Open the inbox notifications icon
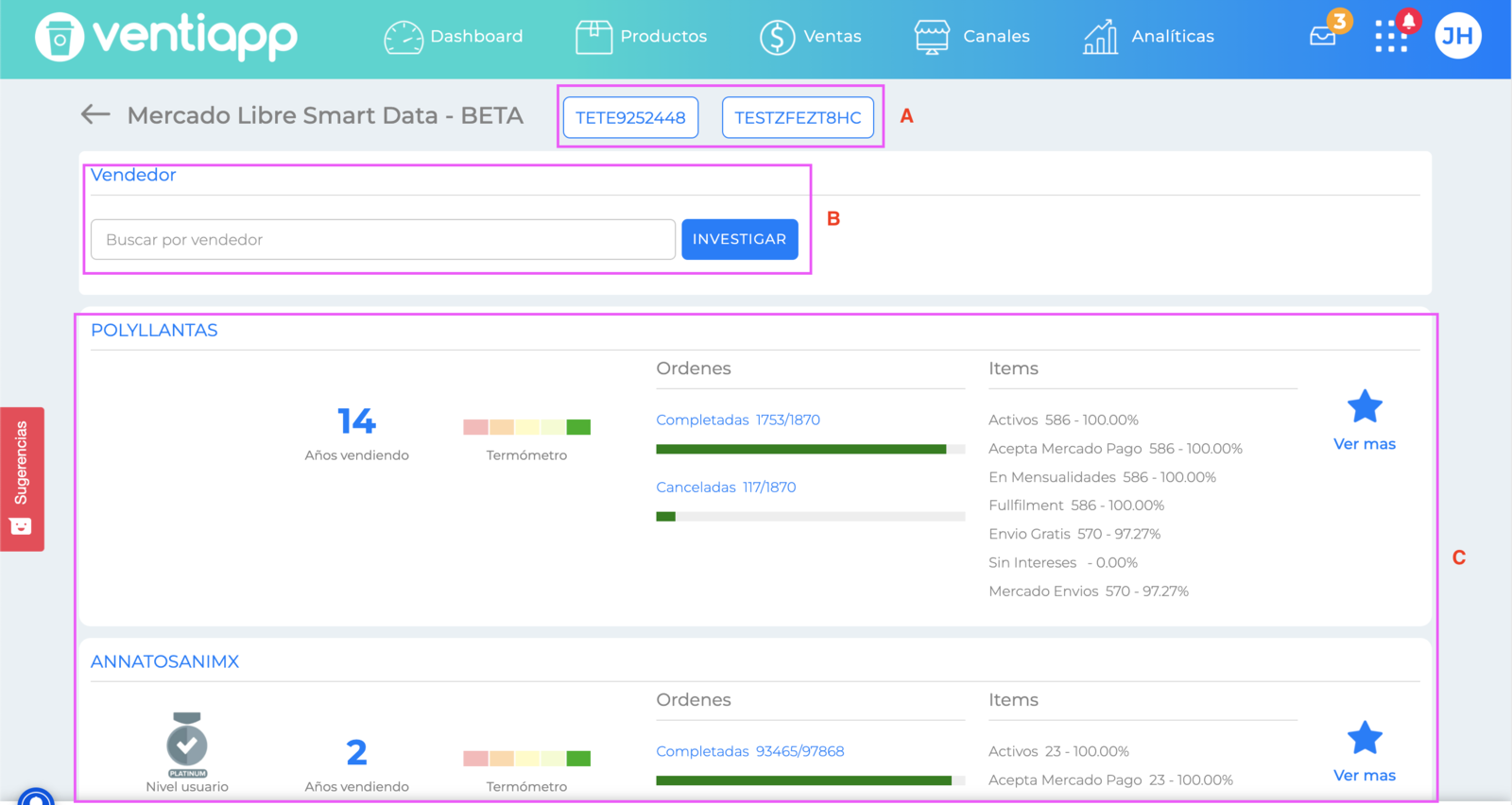1512x805 pixels. pos(1323,36)
